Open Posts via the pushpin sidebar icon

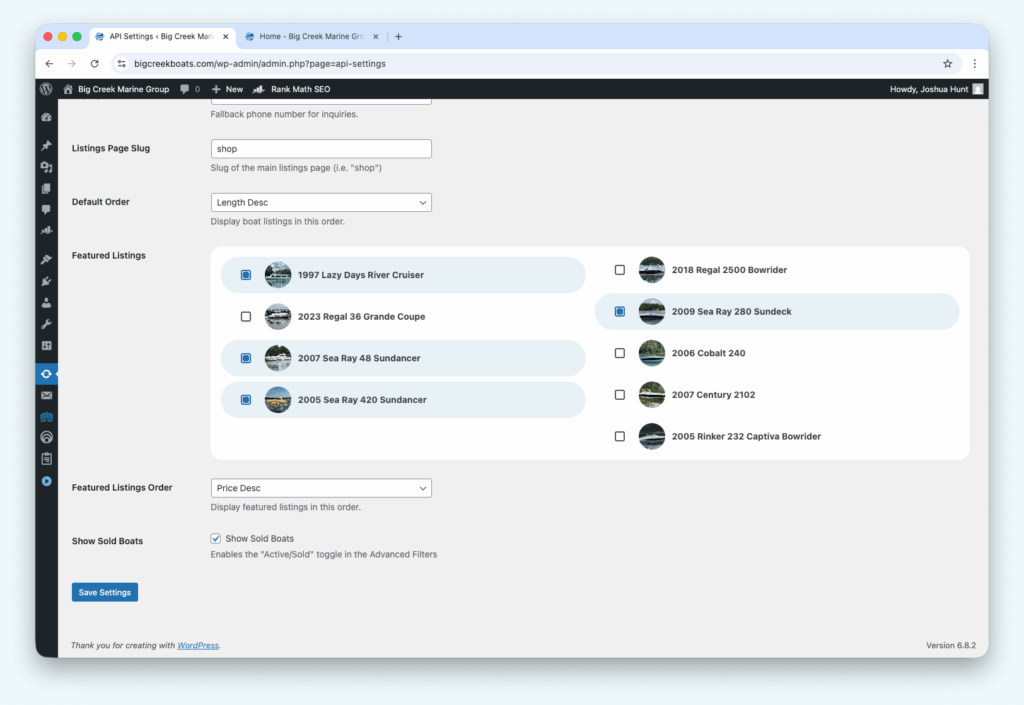tap(46, 146)
